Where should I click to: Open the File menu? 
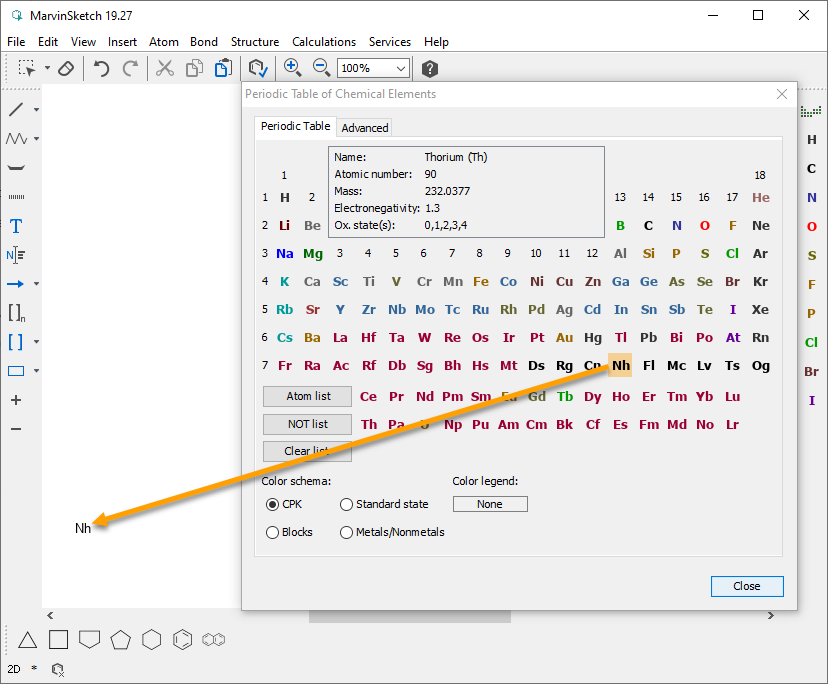coord(16,42)
